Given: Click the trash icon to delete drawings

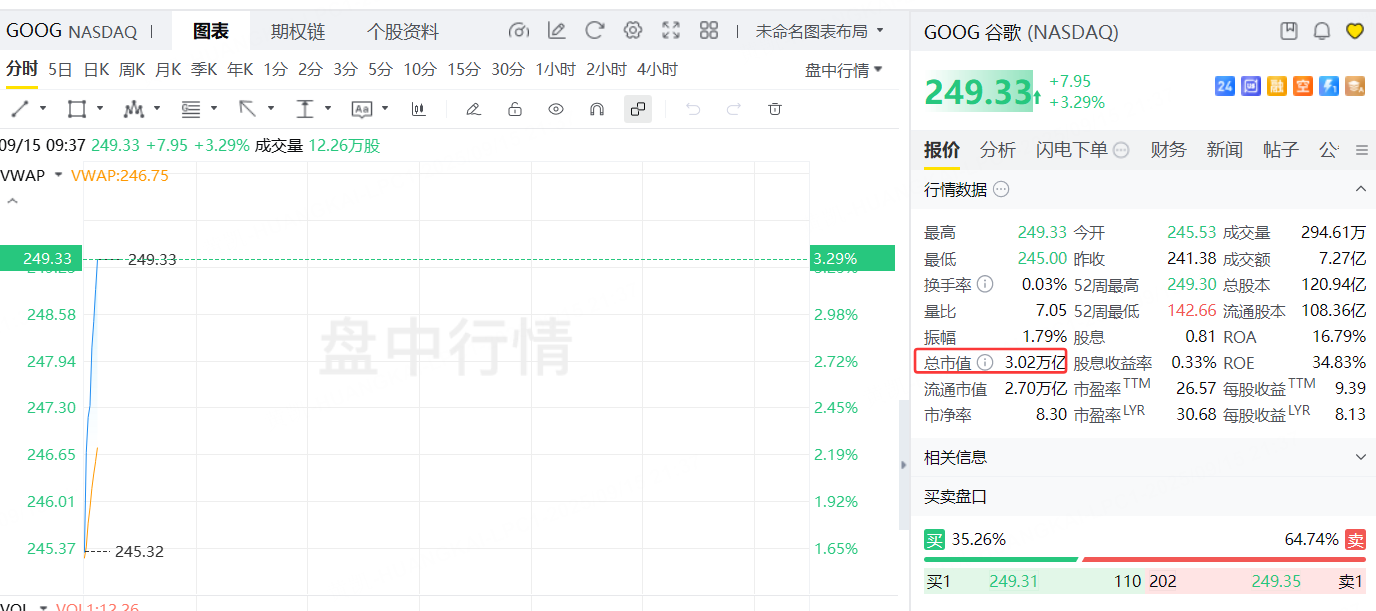Looking at the screenshot, I should [774, 108].
